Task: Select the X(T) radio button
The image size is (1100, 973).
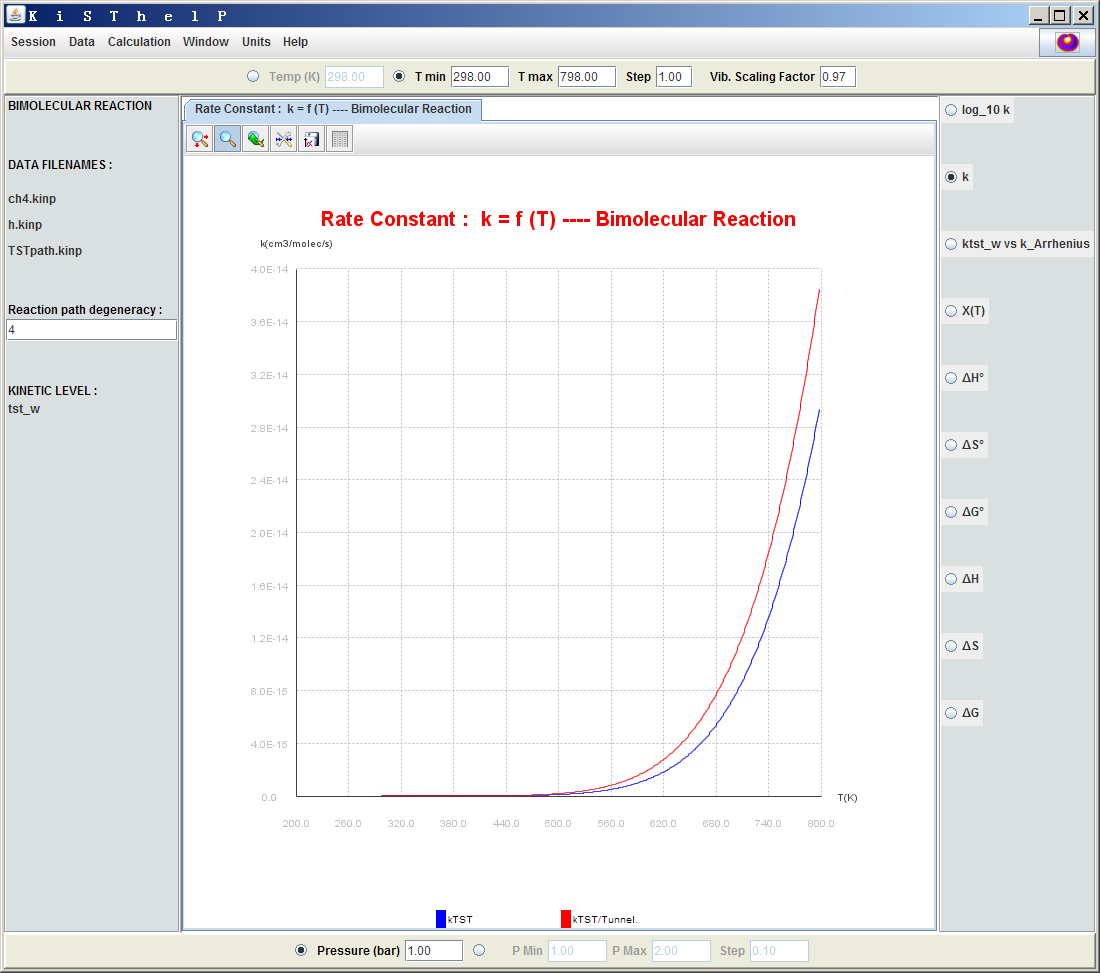Action: [x=951, y=311]
